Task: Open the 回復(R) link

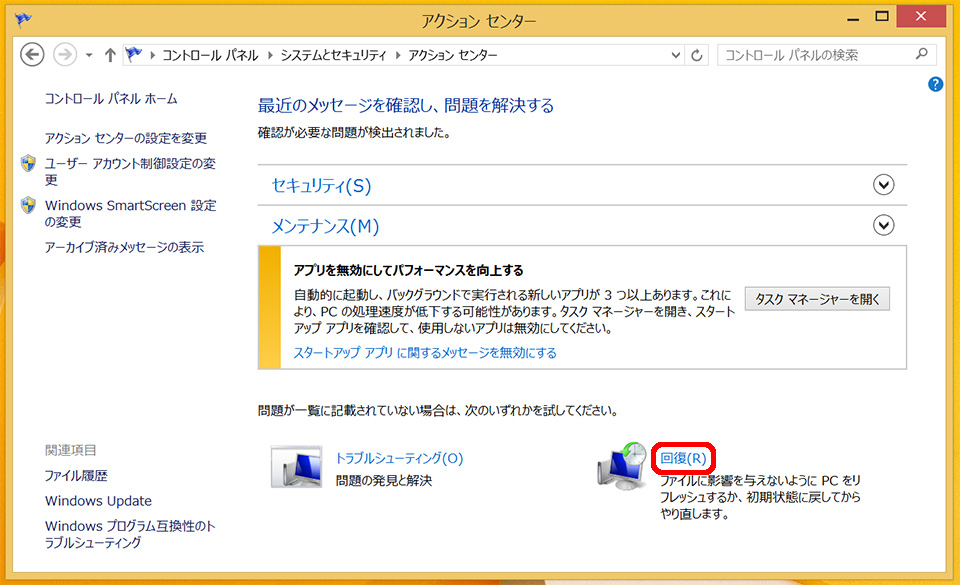Action: (x=683, y=458)
